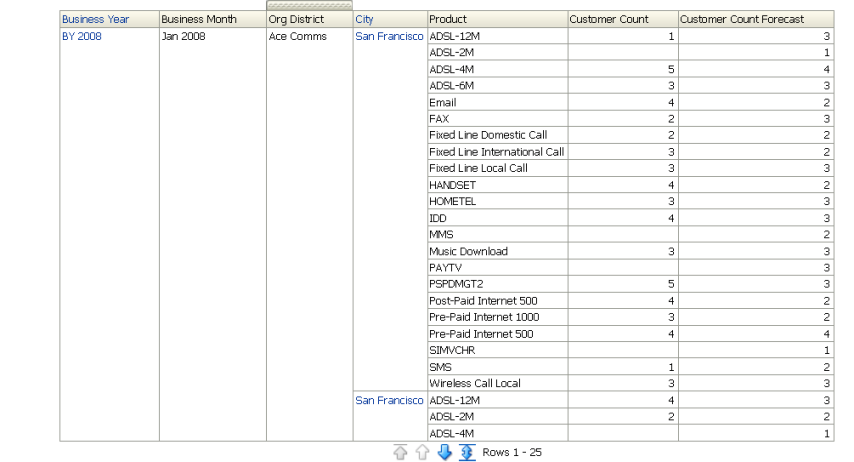Click the Fixed Line International Call product cell
Screen dimensions: 854x462
pos(496,152)
